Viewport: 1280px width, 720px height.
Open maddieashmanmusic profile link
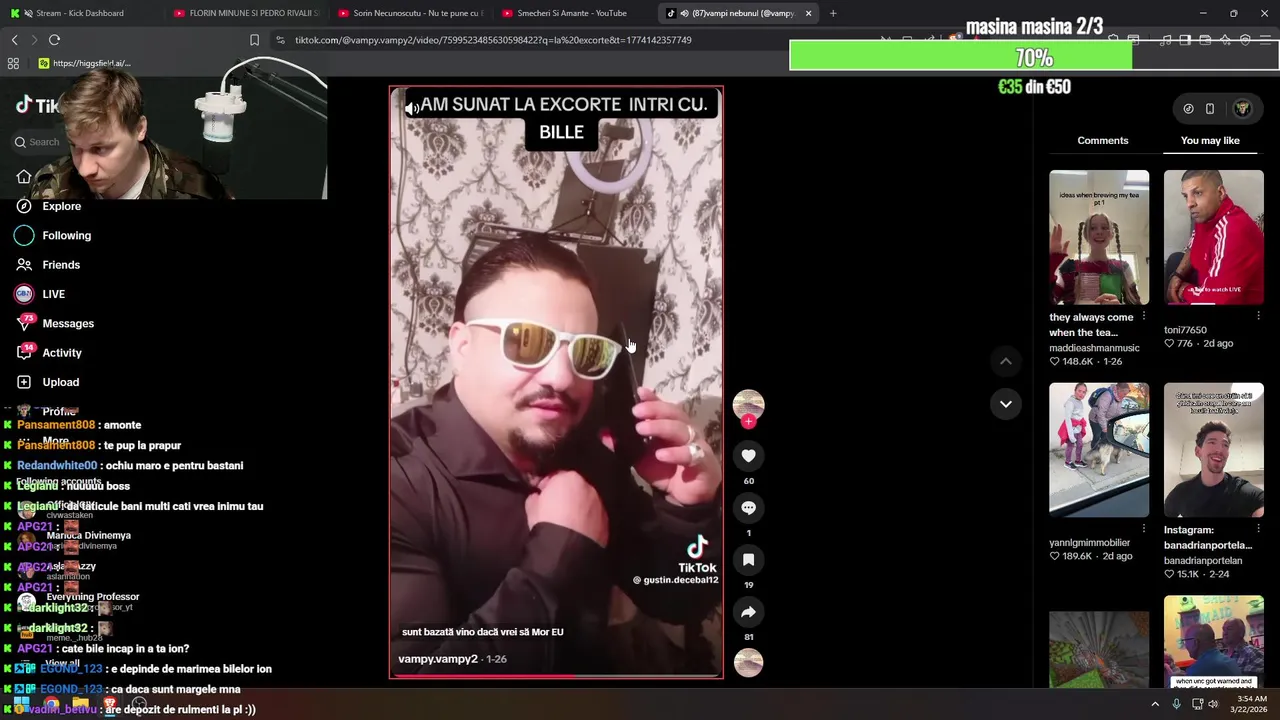pyautogui.click(x=1094, y=348)
